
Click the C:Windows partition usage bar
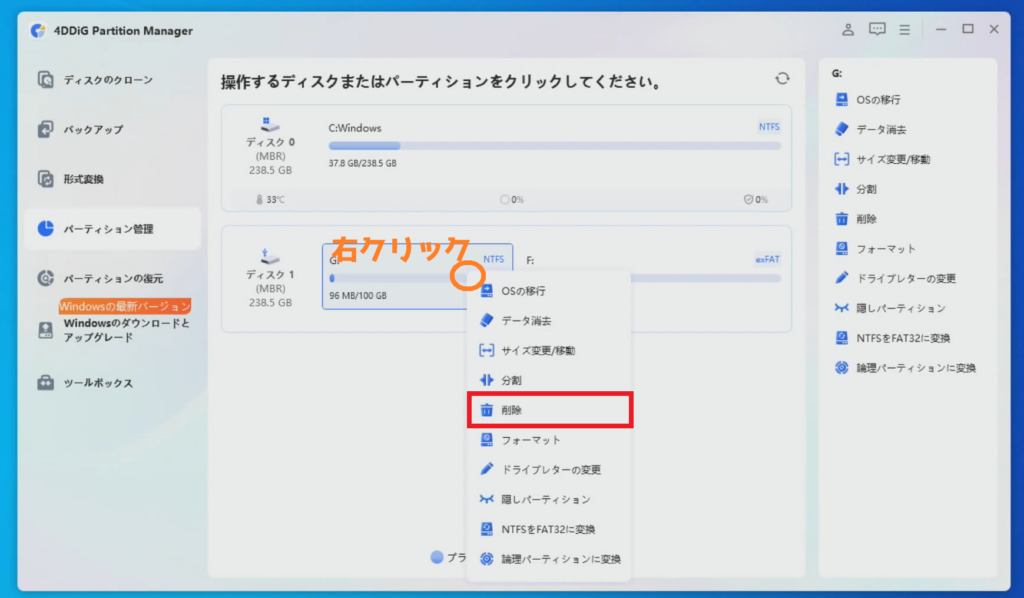[x=554, y=146]
